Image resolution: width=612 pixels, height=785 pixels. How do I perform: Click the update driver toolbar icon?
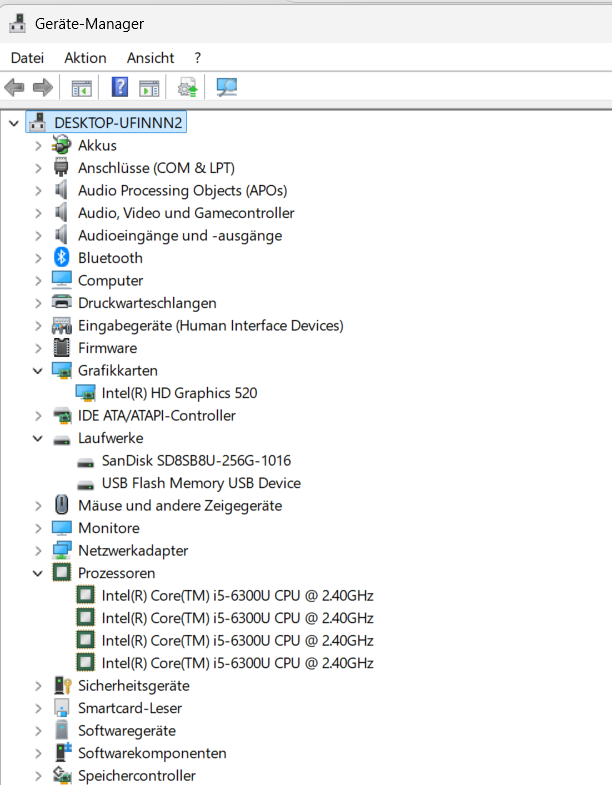click(188, 88)
